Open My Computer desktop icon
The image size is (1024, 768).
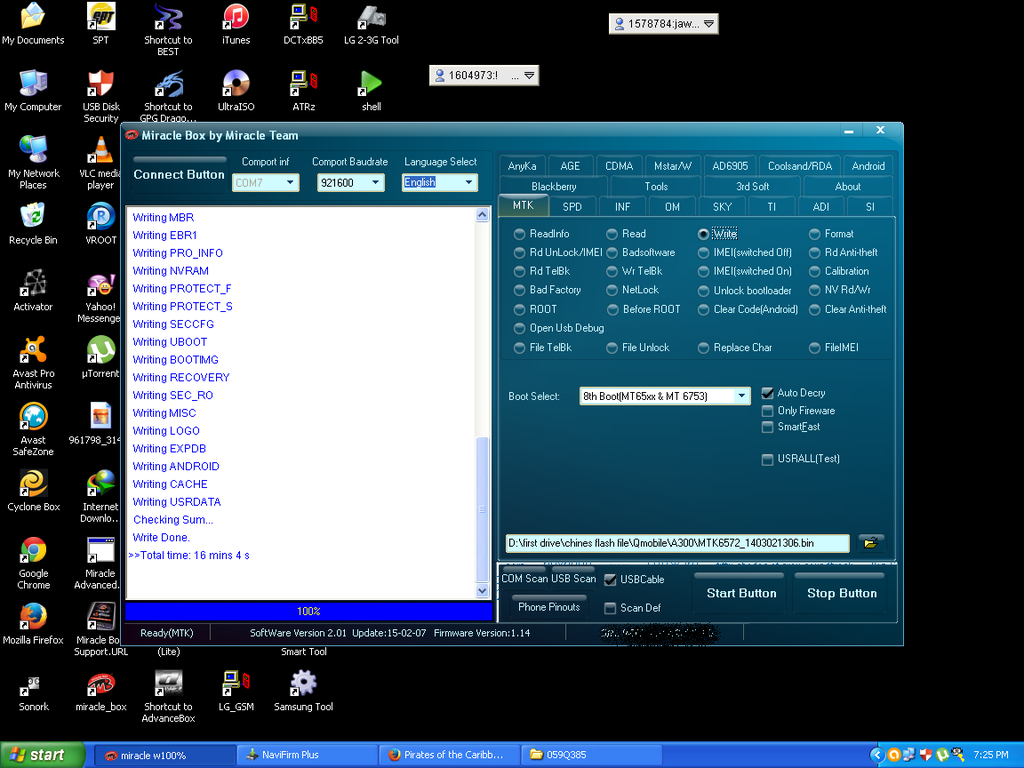click(x=33, y=90)
